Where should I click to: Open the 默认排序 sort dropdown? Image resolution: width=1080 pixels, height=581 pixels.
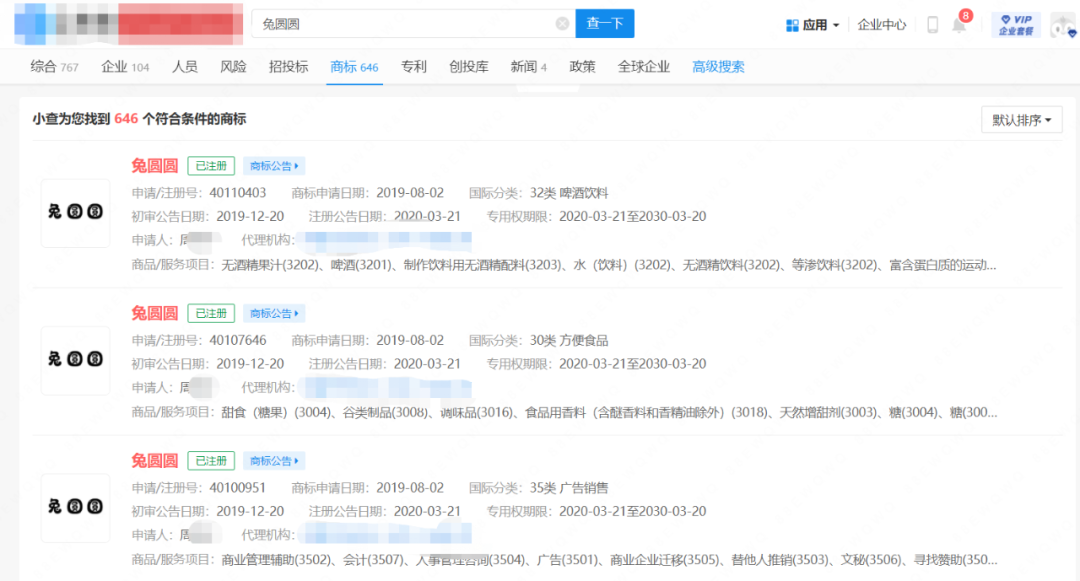pyautogui.click(x=1021, y=120)
